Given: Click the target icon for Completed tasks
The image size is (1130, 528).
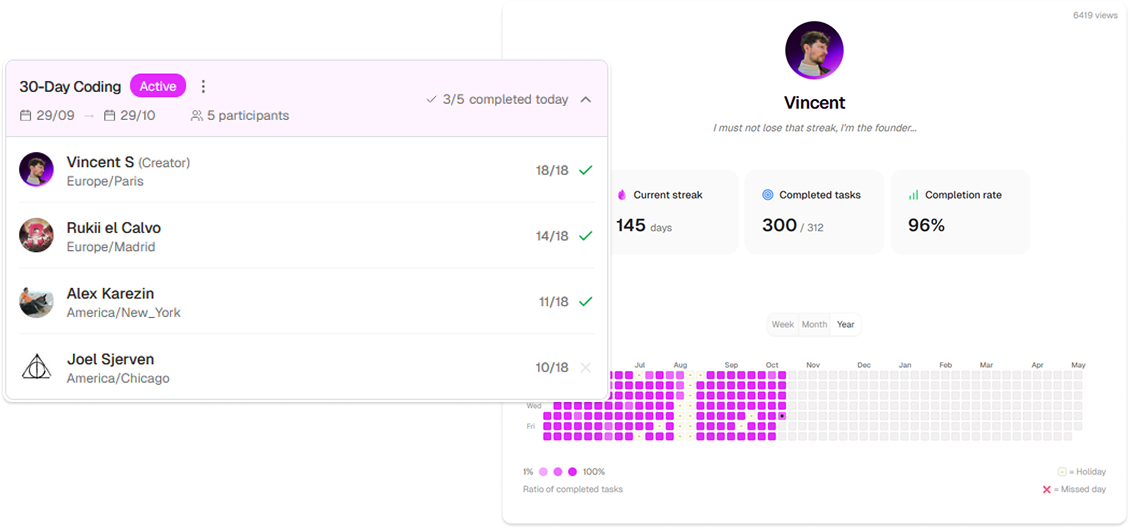Looking at the screenshot, I should (768, 195).
